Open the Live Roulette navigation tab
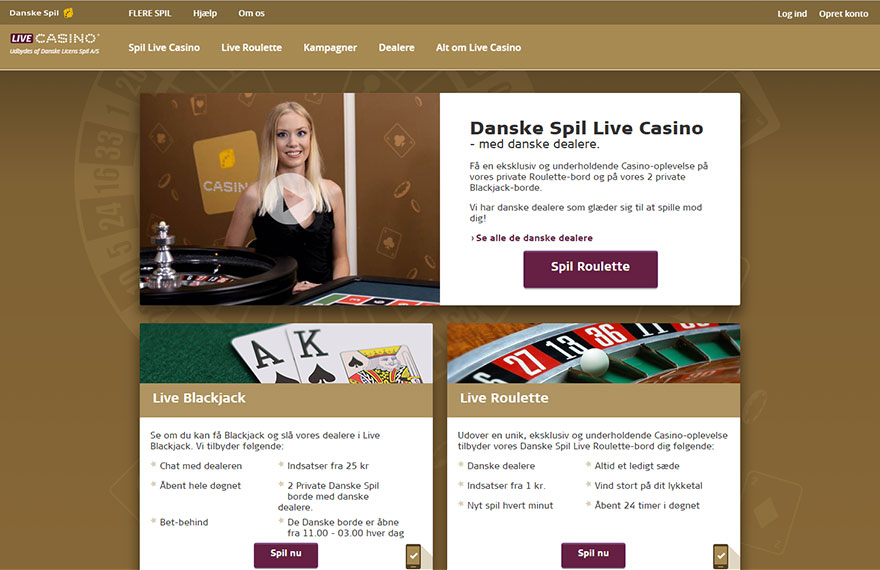Screen dimensions: 880x570 click(251, 48)
